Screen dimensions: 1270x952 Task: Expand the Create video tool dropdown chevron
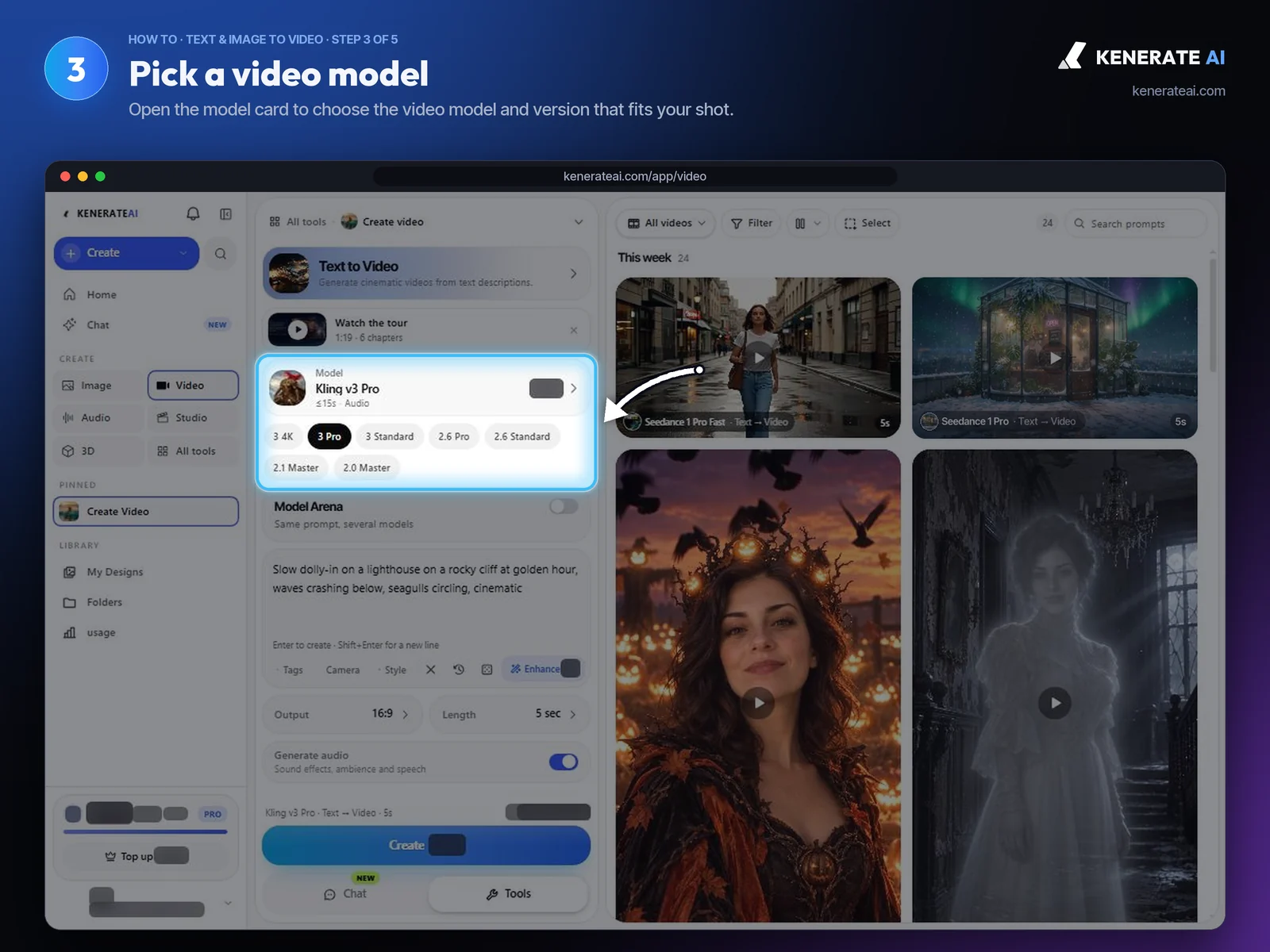[x=579, y=222]
